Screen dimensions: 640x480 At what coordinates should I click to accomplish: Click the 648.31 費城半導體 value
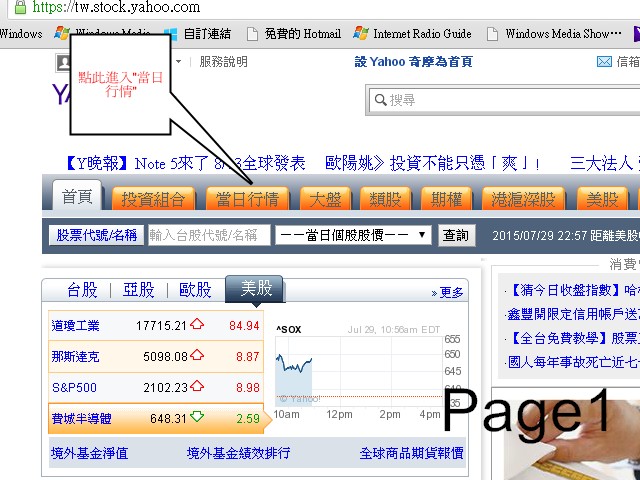click(x=168, y=418)
